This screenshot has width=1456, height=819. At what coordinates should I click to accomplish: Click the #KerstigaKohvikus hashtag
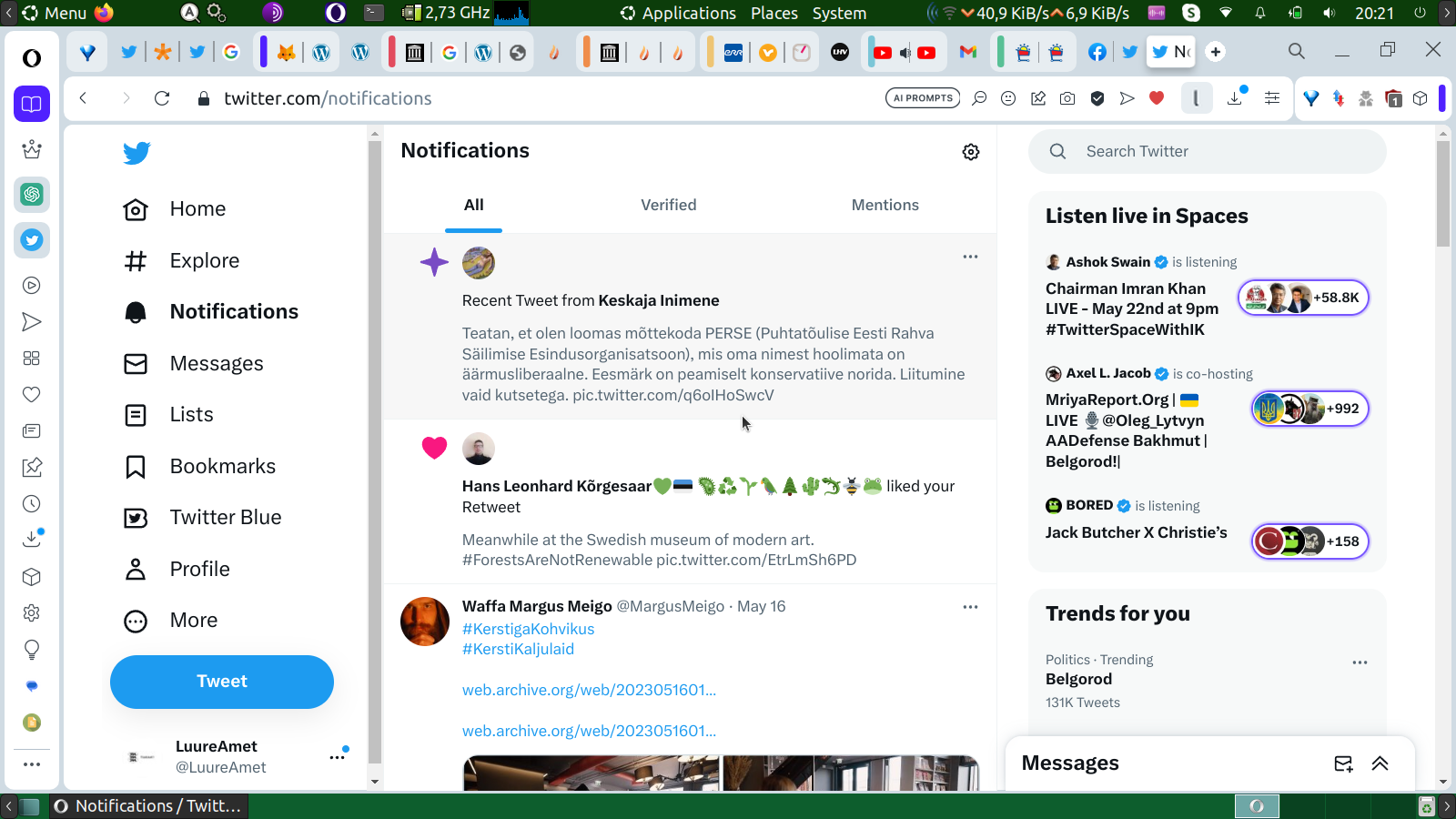click(528, 629)
